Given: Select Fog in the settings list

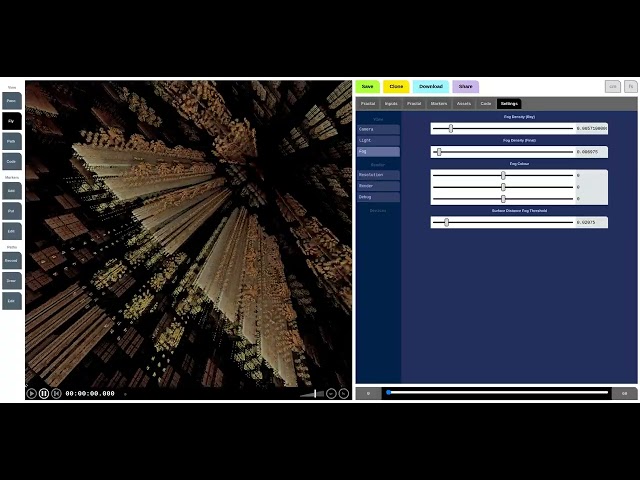Looking at the screenshot, I should pos(378,152).
